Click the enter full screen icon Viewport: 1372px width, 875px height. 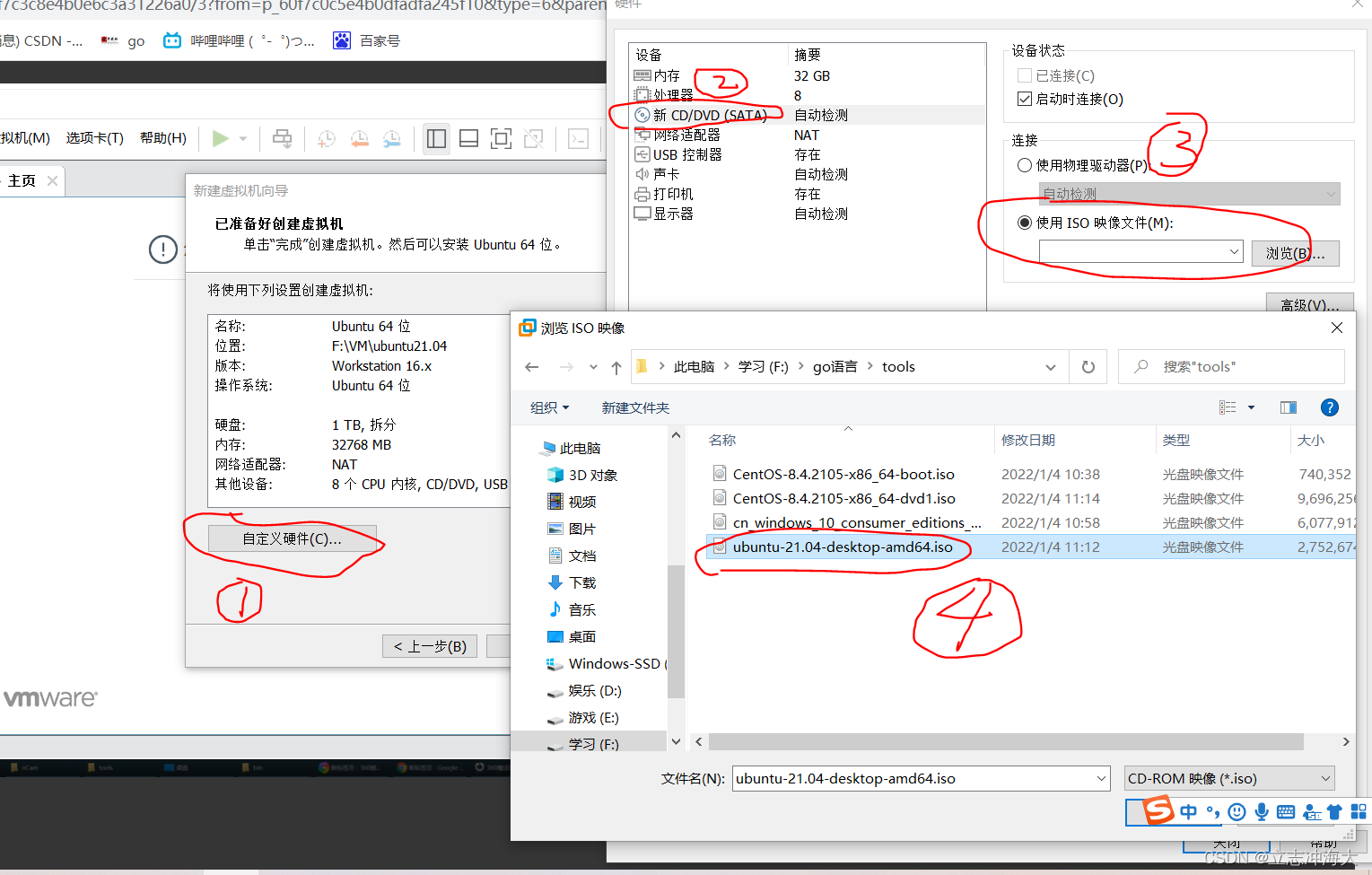pyautogui.click(x=501, y=138)
